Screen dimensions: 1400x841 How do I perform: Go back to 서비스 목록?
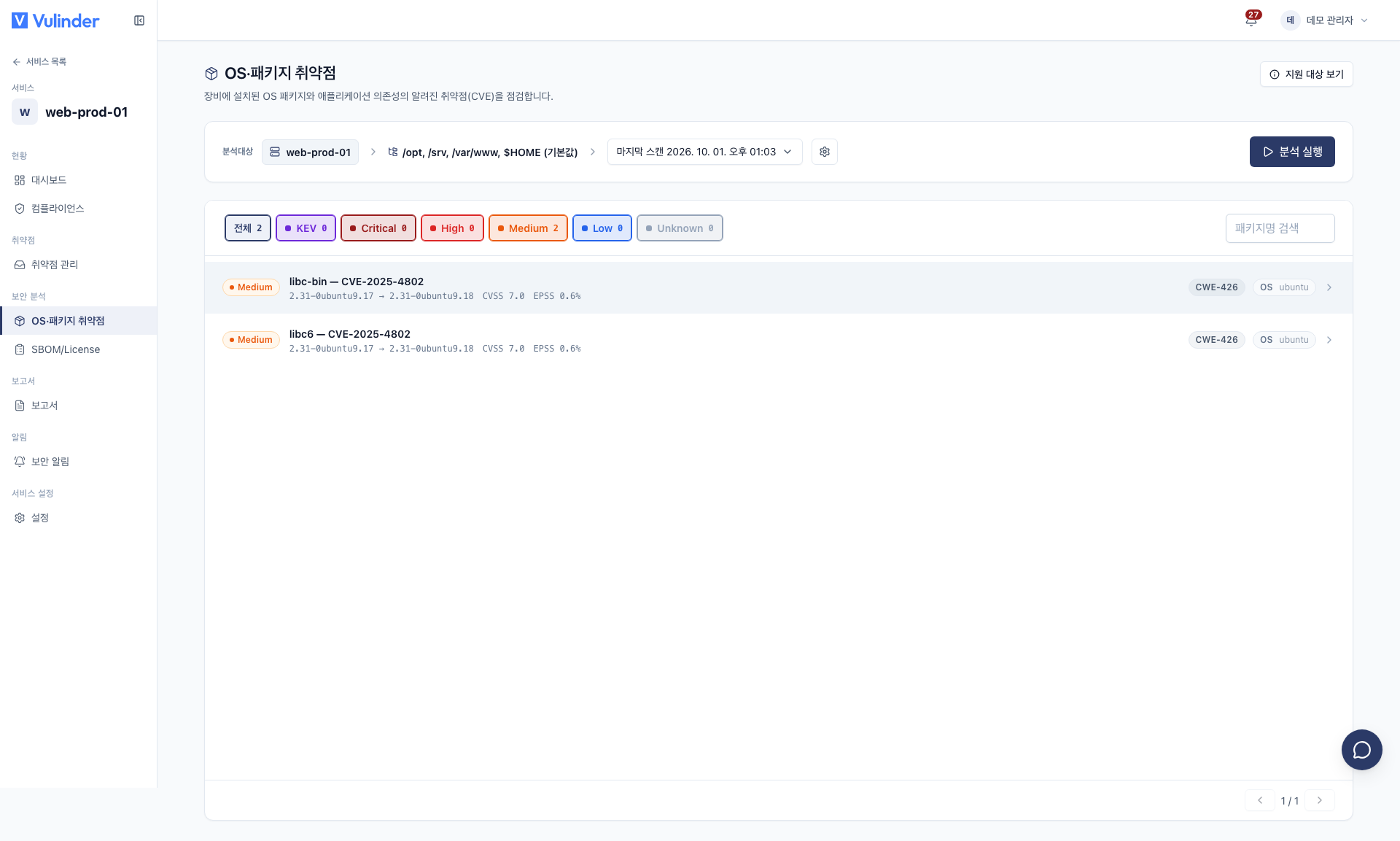(x=39, y=61)
